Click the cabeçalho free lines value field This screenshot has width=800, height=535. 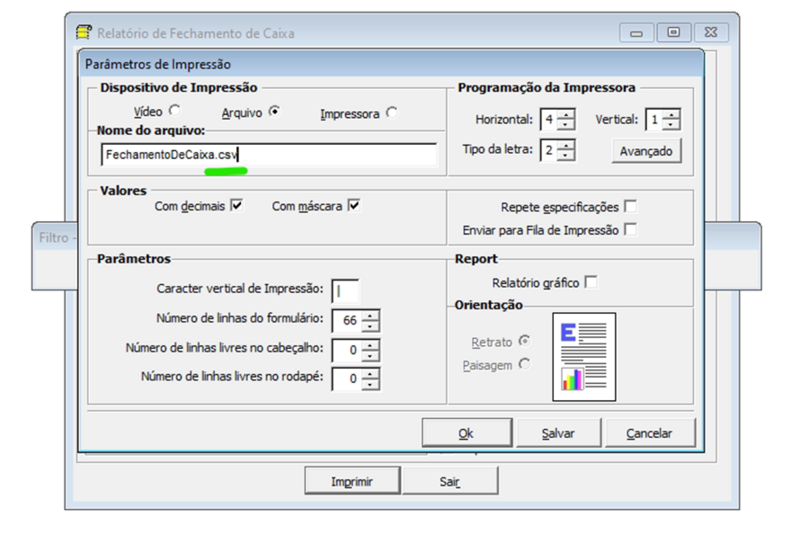(x=347, y=350)
